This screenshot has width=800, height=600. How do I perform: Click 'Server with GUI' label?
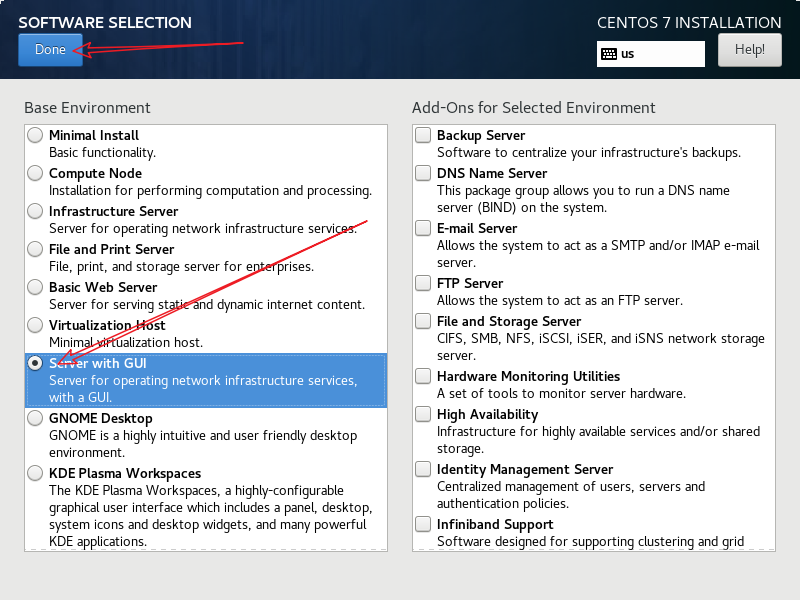point(97,363)
